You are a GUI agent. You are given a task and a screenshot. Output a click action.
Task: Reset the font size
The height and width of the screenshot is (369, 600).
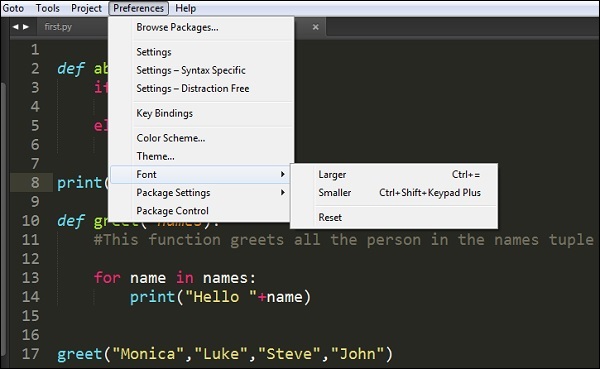point(394,217)
